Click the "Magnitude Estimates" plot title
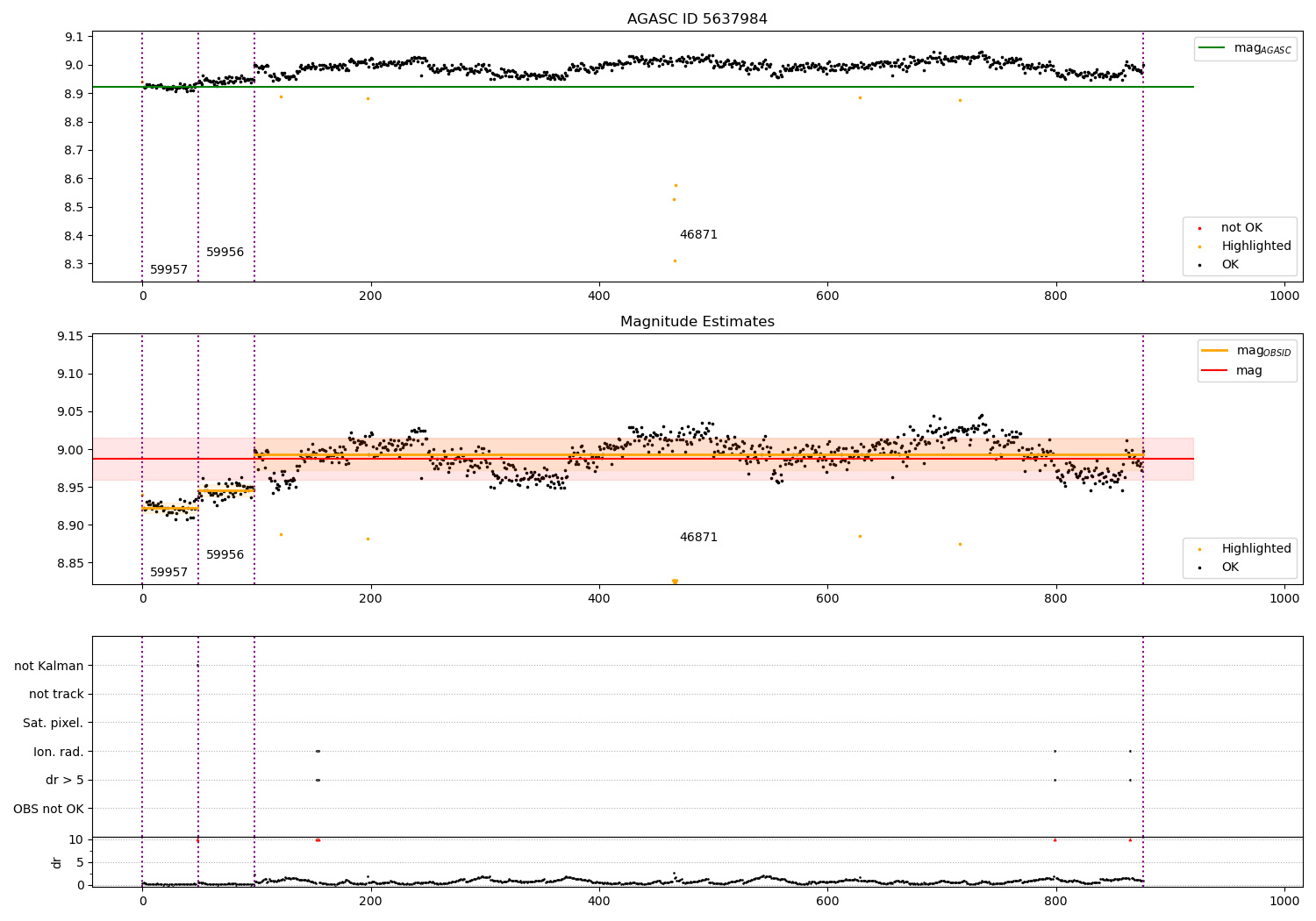The image size is (1316, 921). pos(697,322)
